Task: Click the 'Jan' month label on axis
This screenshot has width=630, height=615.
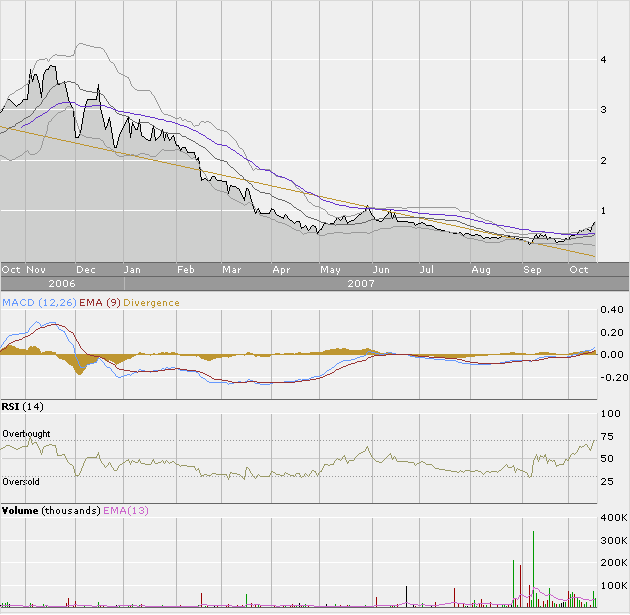Action: (x=132, y=270)
